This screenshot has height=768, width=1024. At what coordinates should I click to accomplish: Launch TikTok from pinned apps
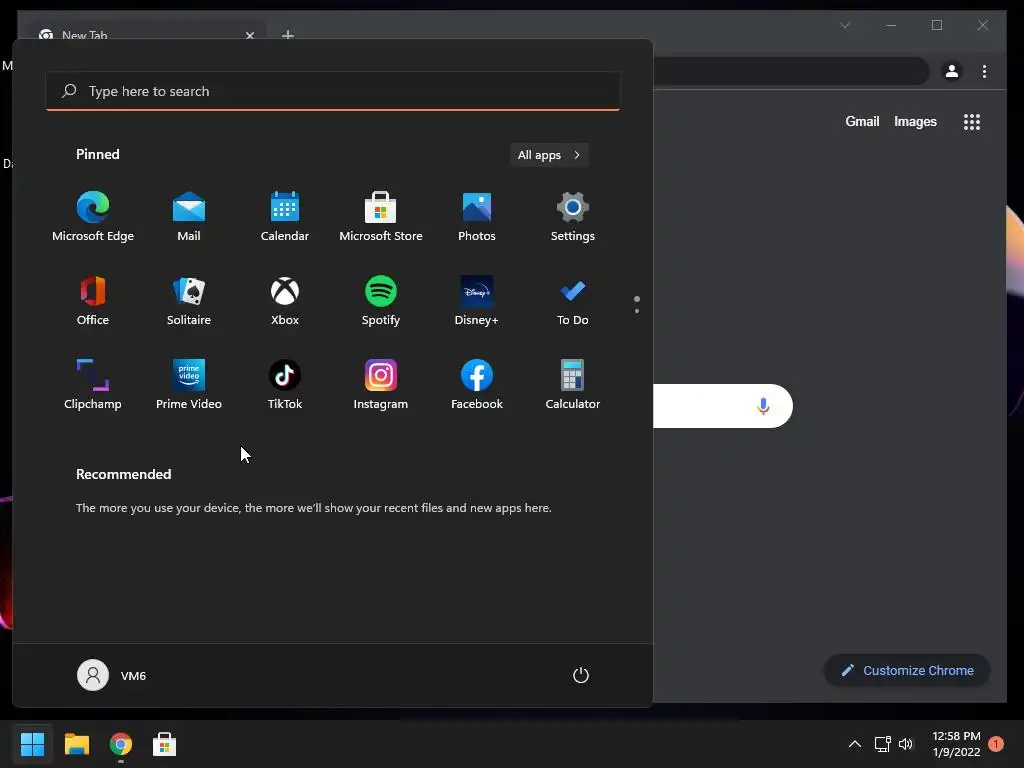coord(285,385)
